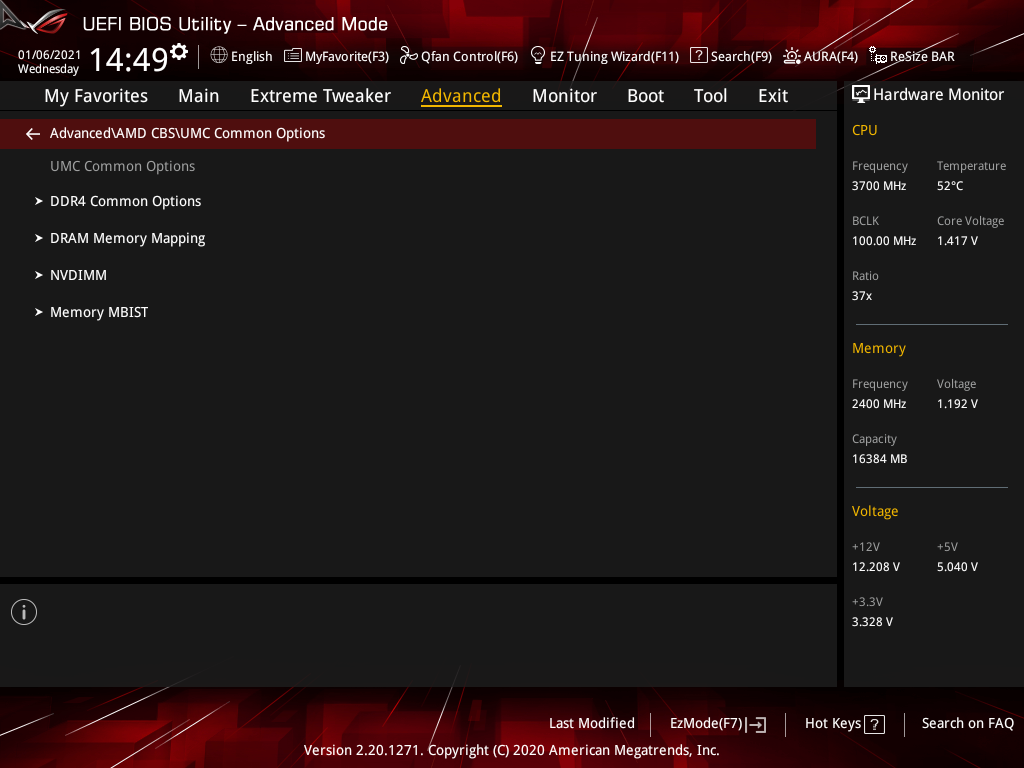Click the EzMode exit arrow icon
This screenshot has width=1024, height=768.
[x=756, y=724]
